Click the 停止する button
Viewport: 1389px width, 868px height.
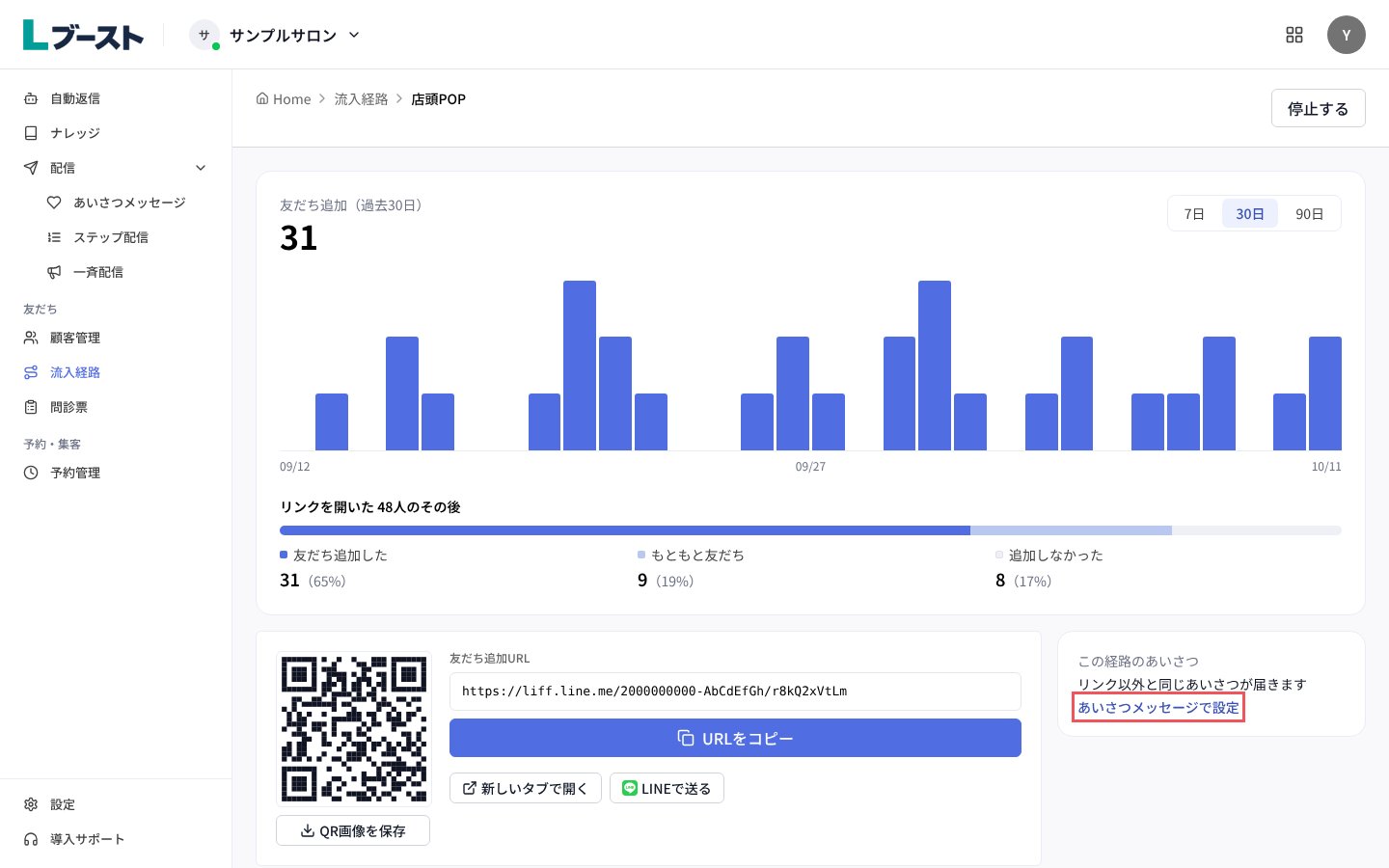1318,108
